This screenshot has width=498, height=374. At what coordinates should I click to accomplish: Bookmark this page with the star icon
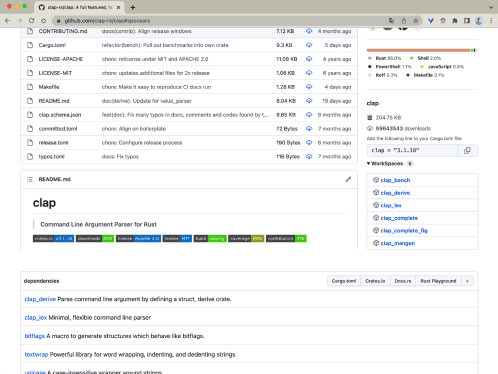(x=416, y=21)
